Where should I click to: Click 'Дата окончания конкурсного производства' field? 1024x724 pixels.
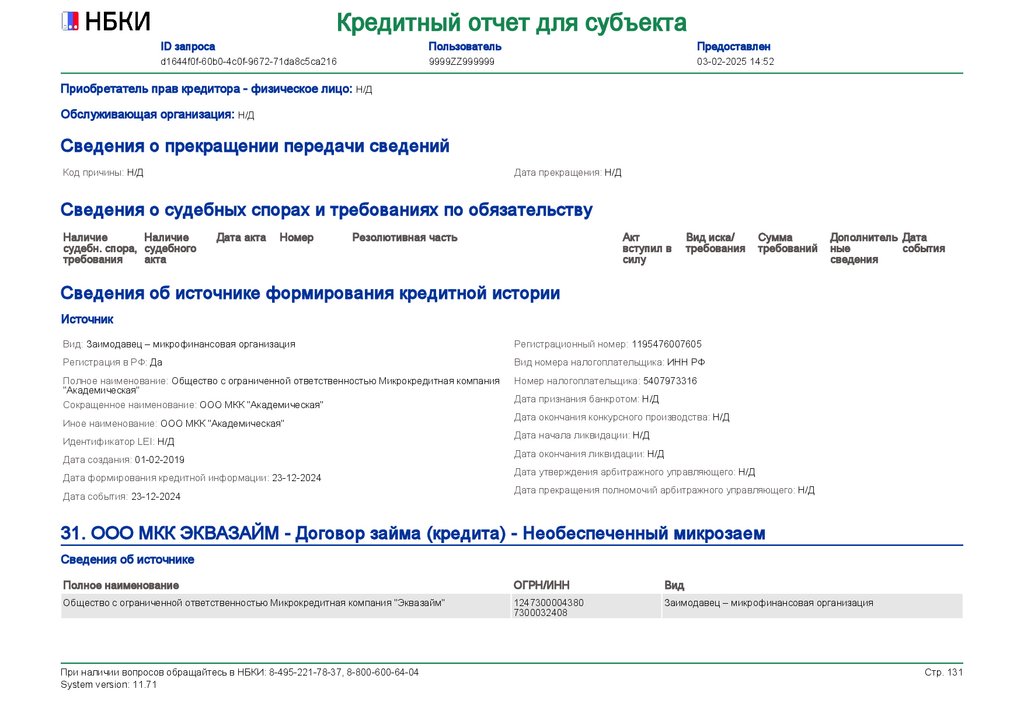(x=622, y=417)
